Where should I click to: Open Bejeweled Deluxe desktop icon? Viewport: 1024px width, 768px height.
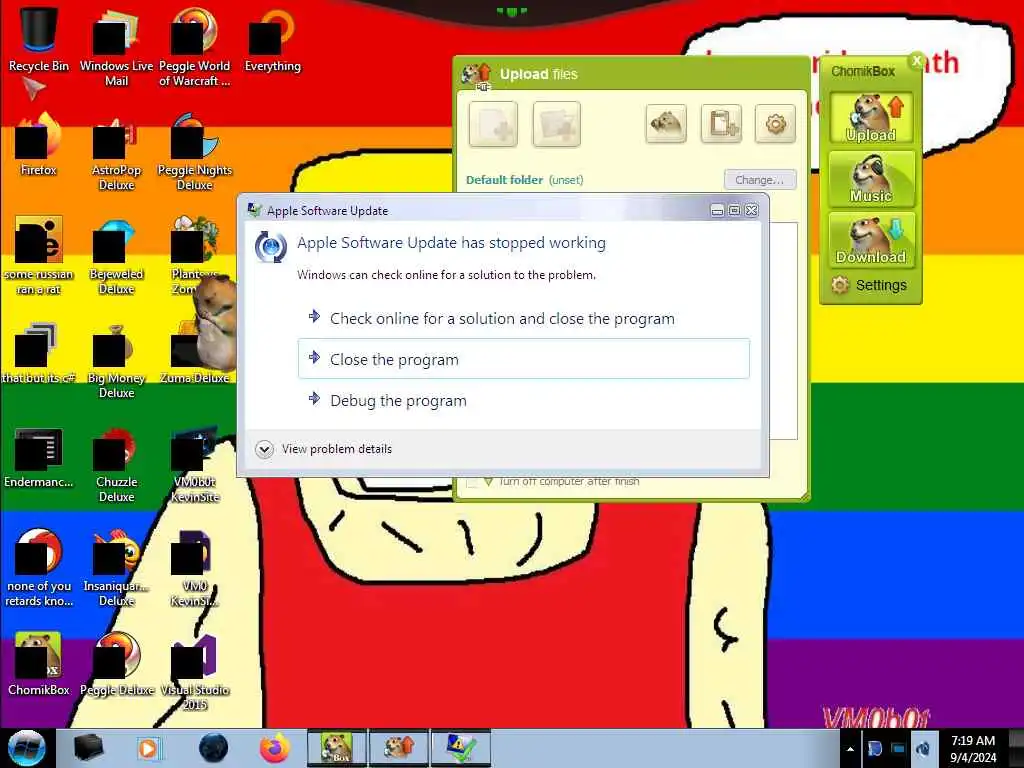pos(116,255)
